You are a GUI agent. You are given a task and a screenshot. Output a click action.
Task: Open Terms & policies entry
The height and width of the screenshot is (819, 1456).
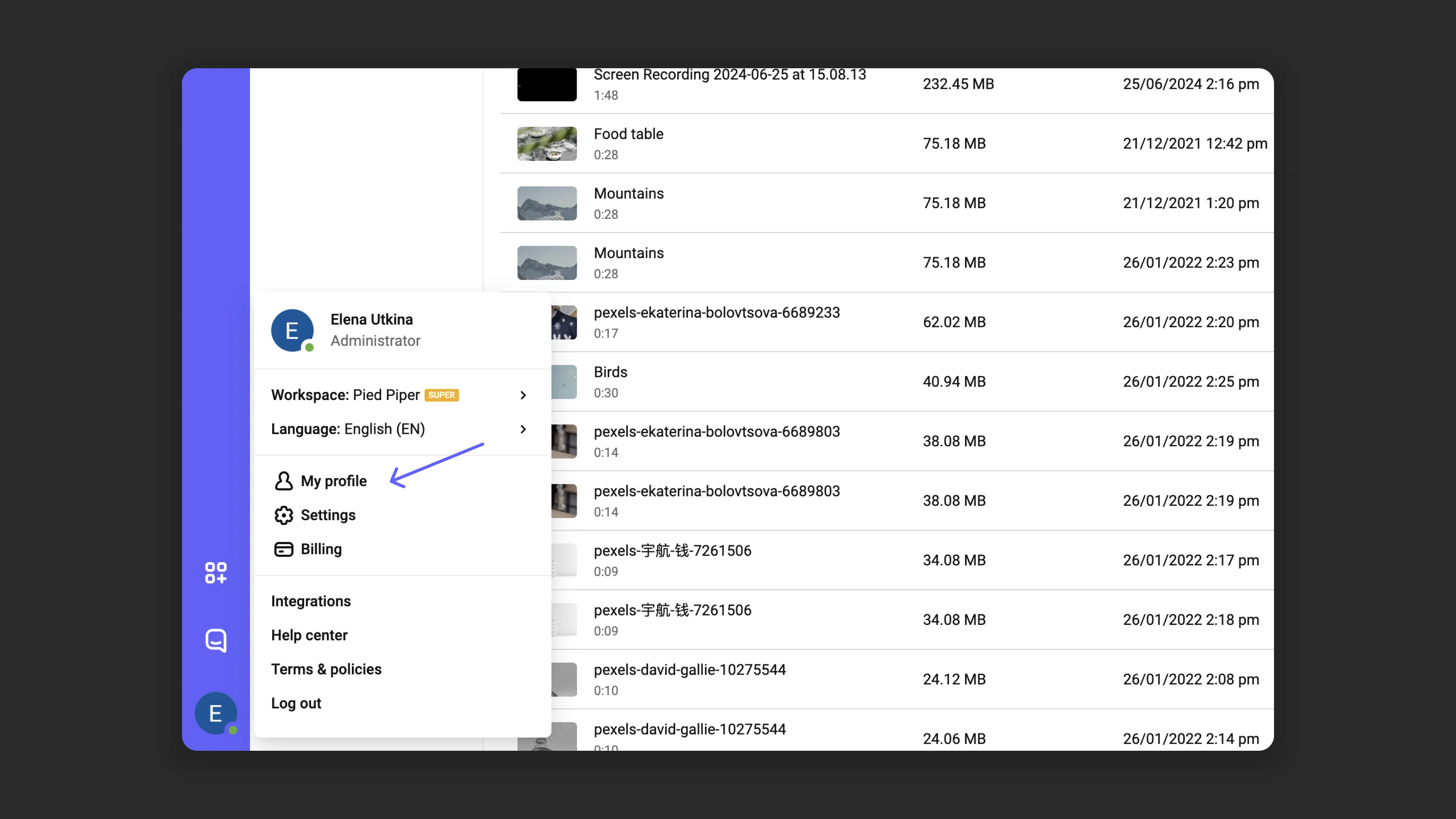tap(326, 669)
